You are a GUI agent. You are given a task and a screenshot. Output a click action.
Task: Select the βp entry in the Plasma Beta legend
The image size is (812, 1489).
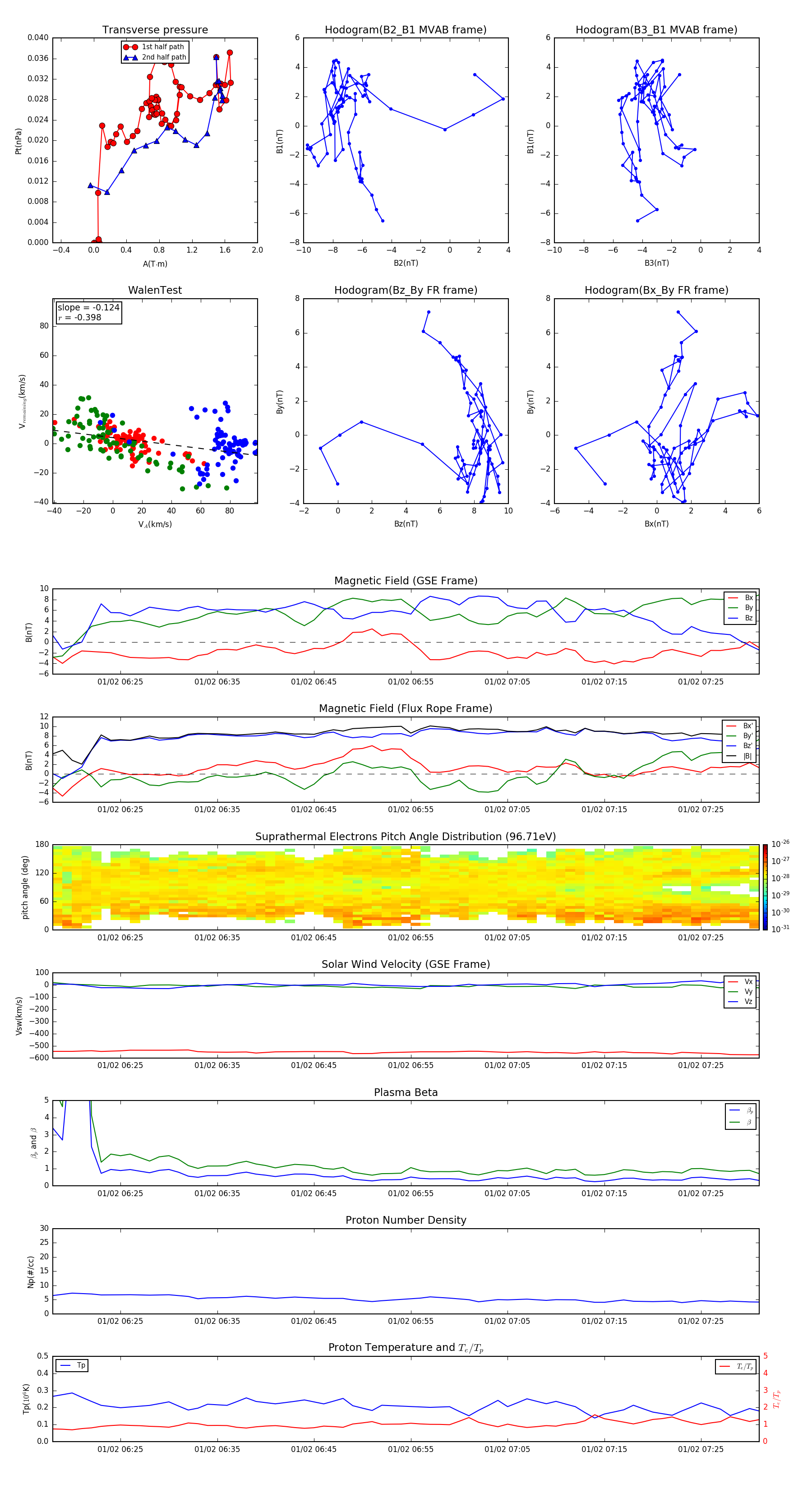point(741,1110)
